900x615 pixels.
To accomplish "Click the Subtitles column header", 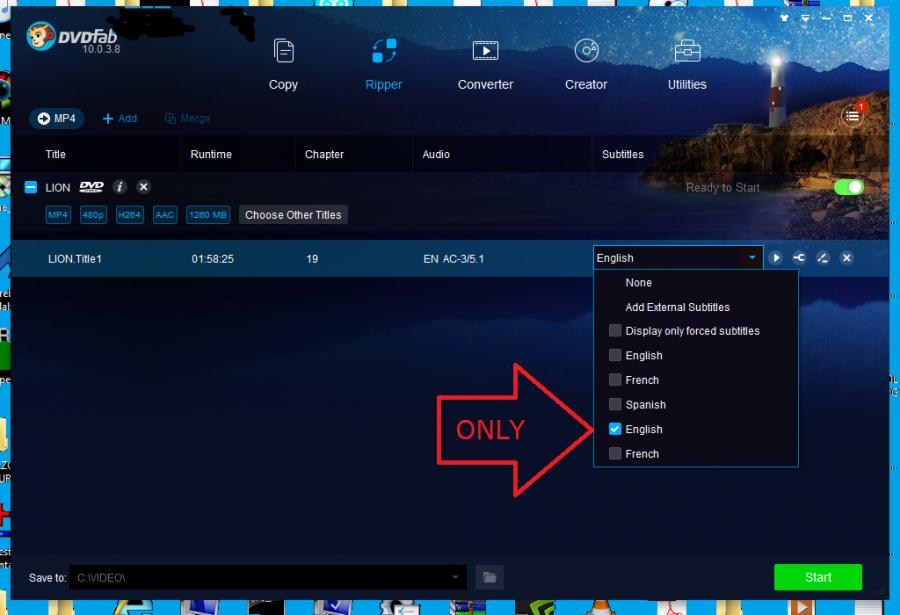I will [623, 154].
